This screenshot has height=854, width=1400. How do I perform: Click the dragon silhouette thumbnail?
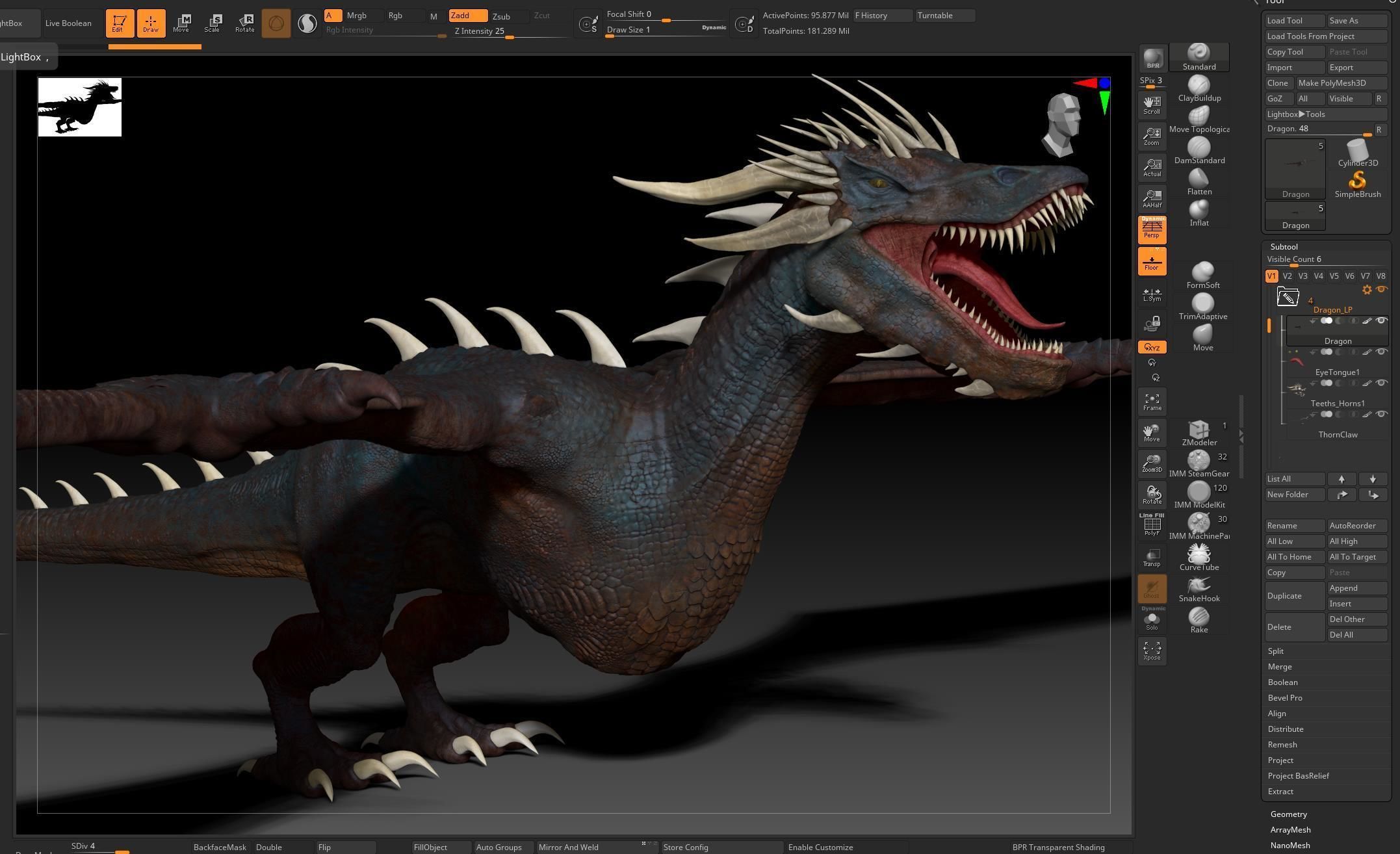(x=79, y=107)
